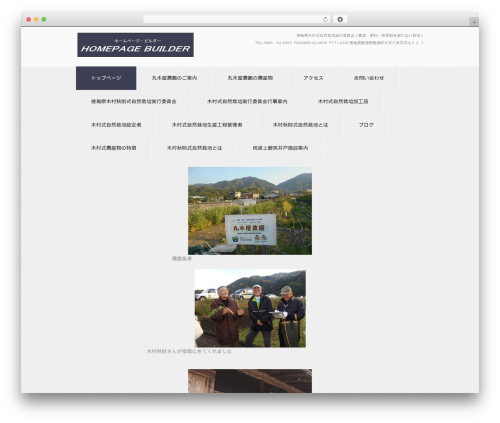Click the farm signboard photo
This screenshot has height=423, width=500.
(250, 211)
